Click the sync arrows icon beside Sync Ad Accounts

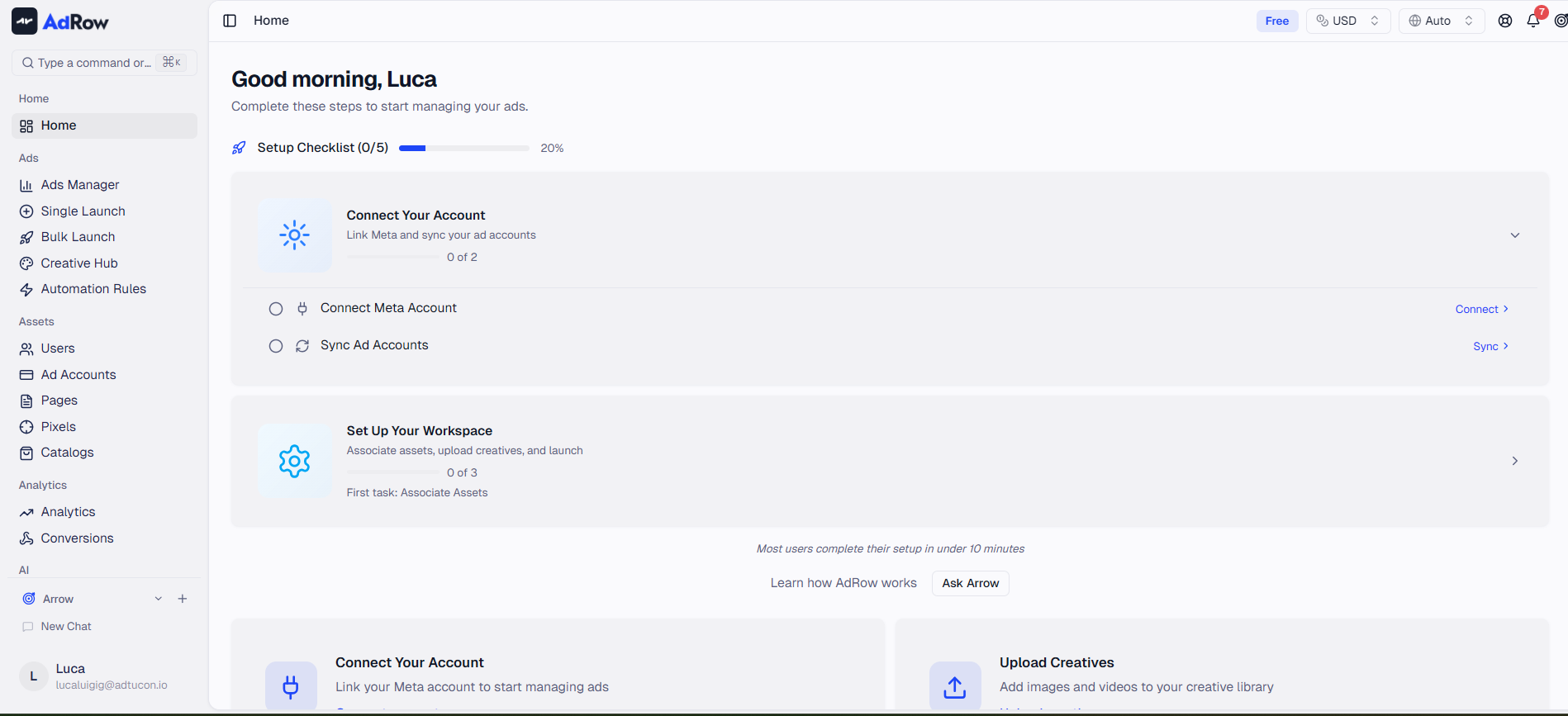pyautogui.click(x=302, y=346)
